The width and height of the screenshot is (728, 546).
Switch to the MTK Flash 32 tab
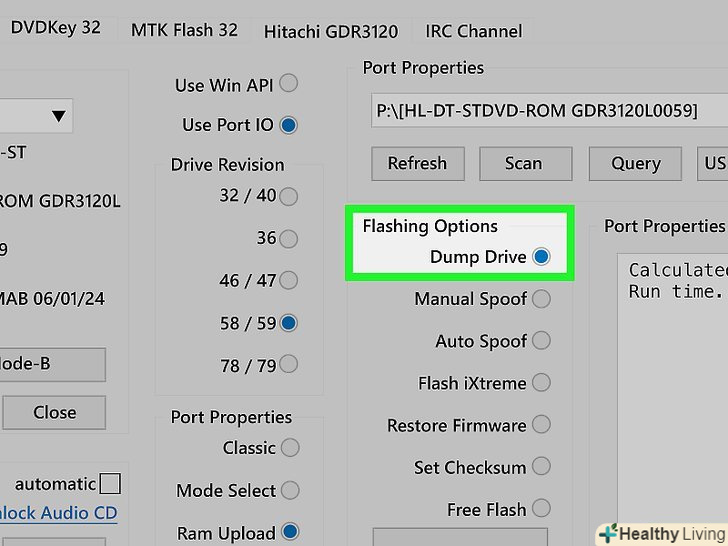pos(184,30)
